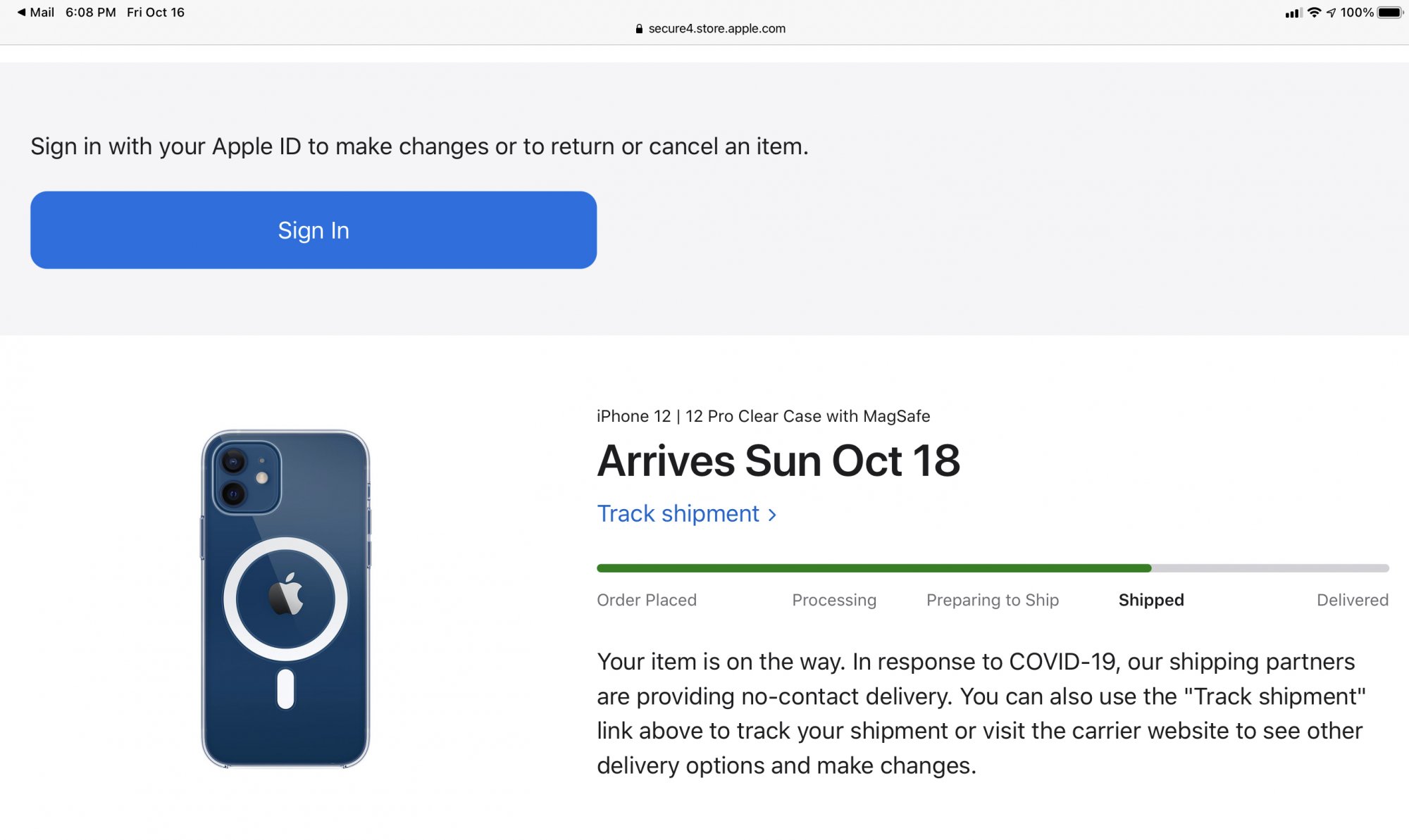Viewport: 1409px width, 840px height.
Task: Click the Arrives Sun Oct 18 heading
Action: 778,461
